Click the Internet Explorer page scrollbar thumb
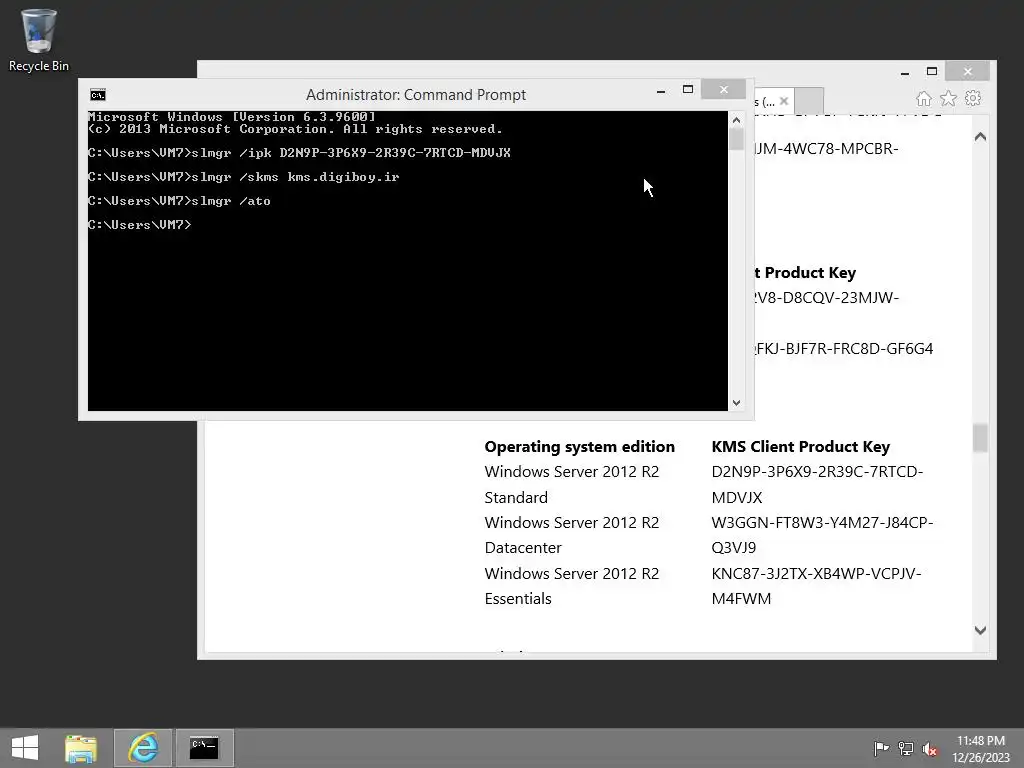Screen dimensions: 1024x768 coord(980,438)
